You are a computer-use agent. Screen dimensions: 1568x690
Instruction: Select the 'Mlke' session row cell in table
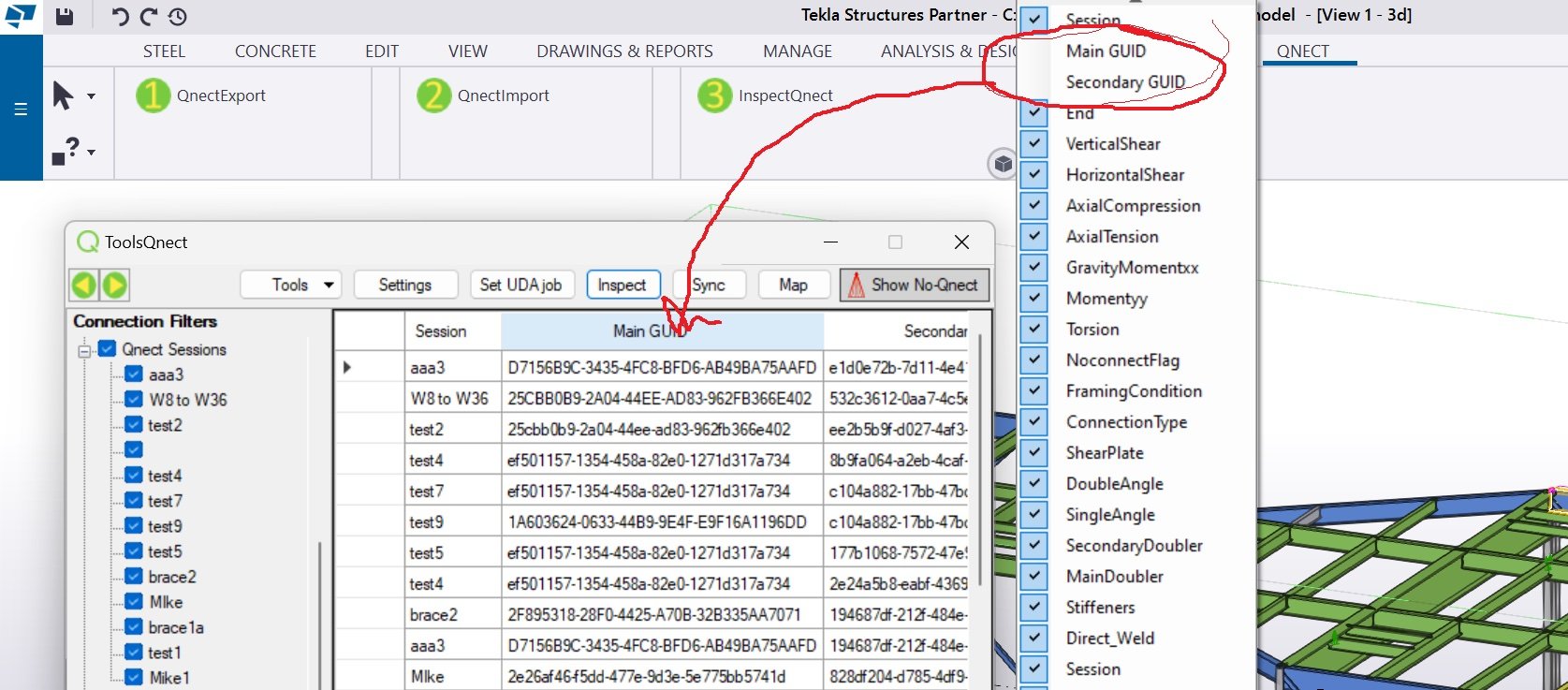[x=452, y=676]
